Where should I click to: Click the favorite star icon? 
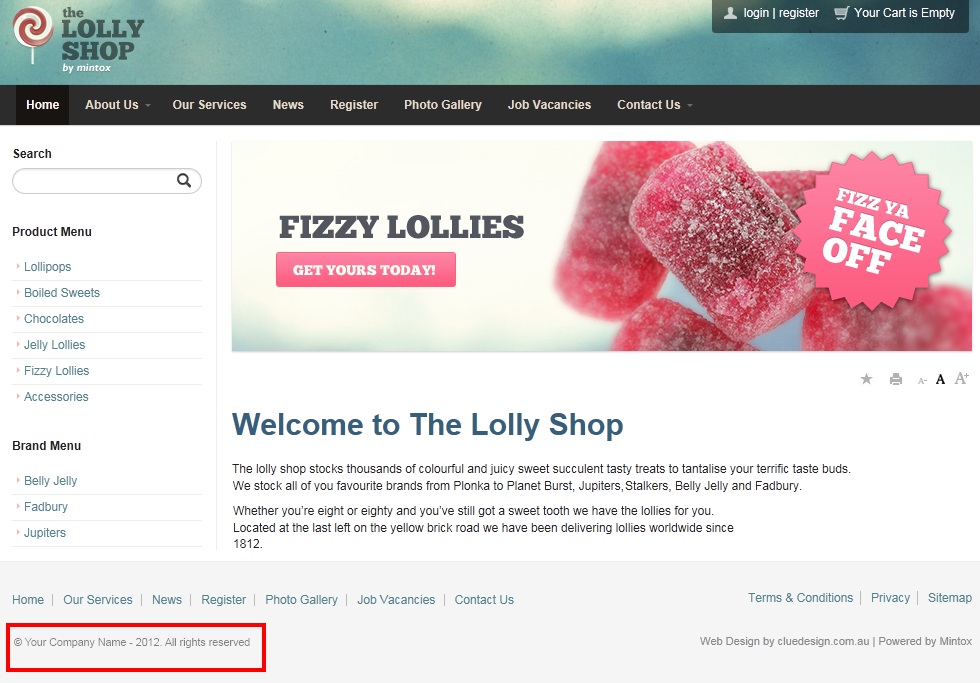[866, 379]
